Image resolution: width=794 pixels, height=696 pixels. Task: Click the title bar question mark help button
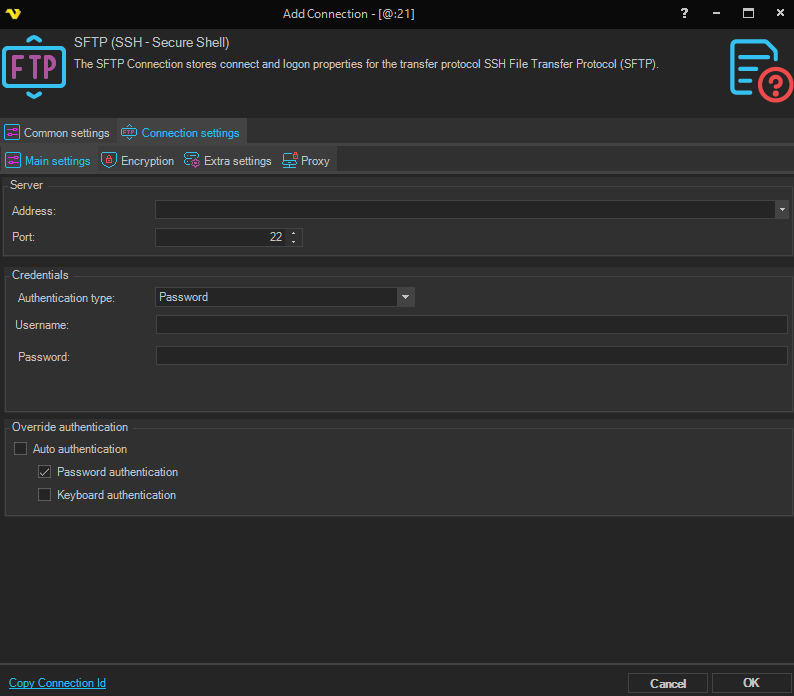[684, 14]
